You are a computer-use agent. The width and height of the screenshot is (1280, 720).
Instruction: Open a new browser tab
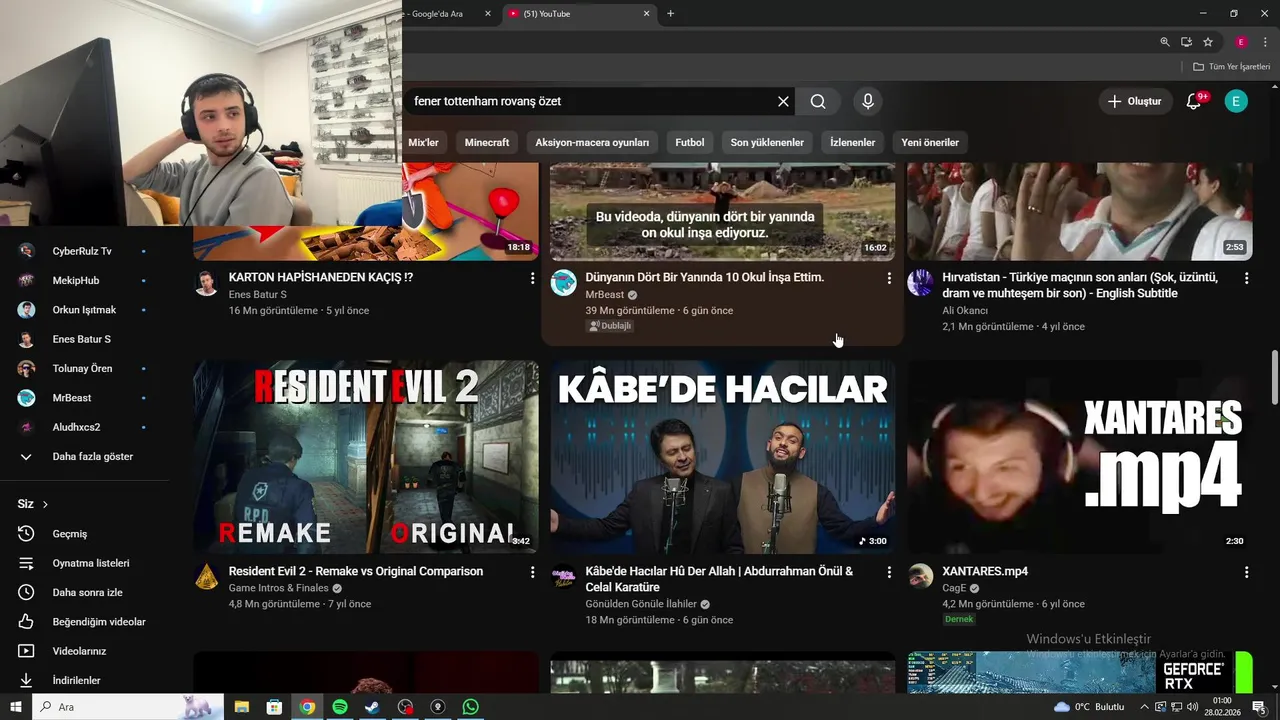tap(670, 14)
